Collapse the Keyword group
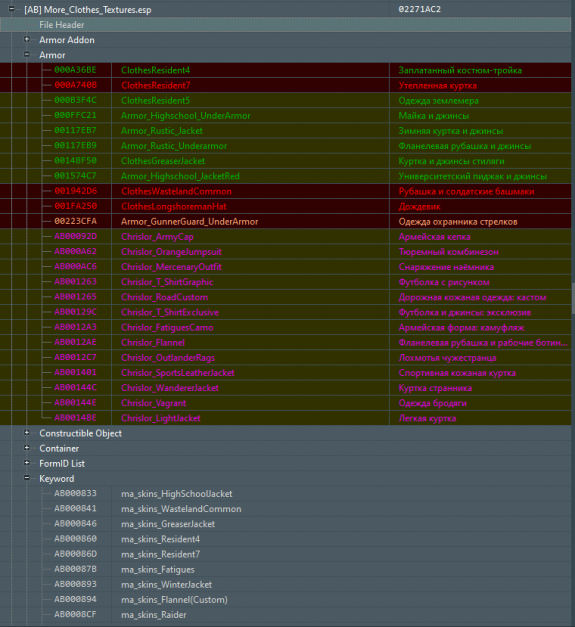This screenshot has height=627, width=575. (x=27, y=478)
